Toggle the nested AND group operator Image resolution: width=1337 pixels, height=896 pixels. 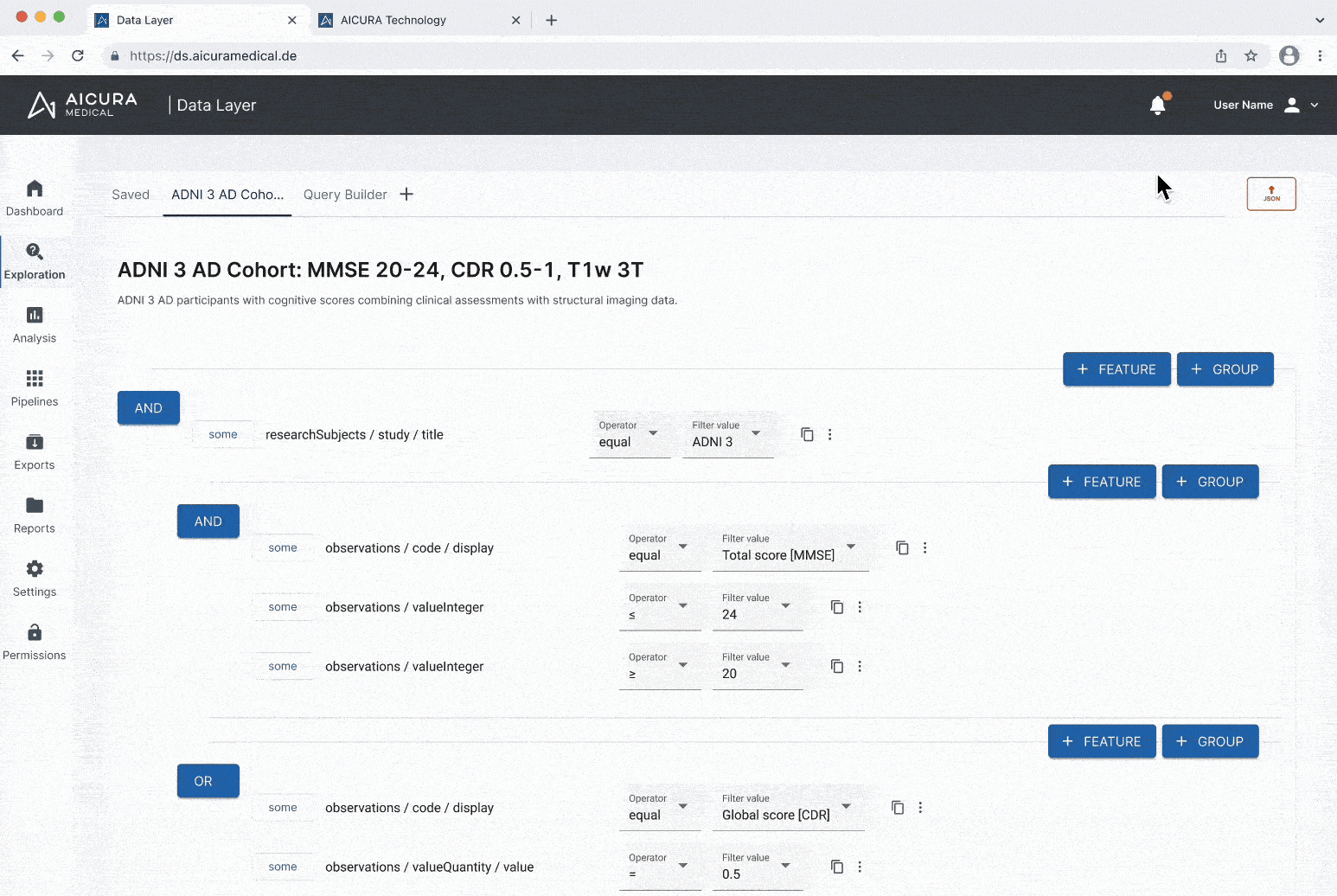[208, 521]
